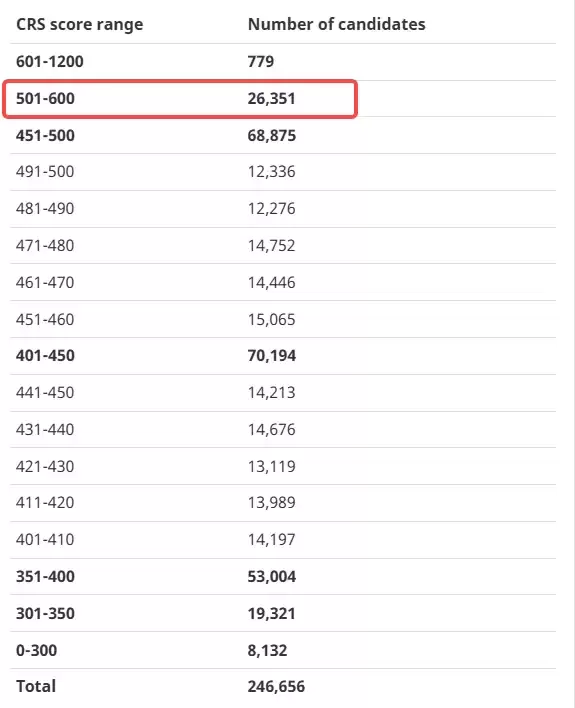This screenshot has width=575, height=708.
Task: Select the 0-300 score range row
Action: click(x=283, y=651)
